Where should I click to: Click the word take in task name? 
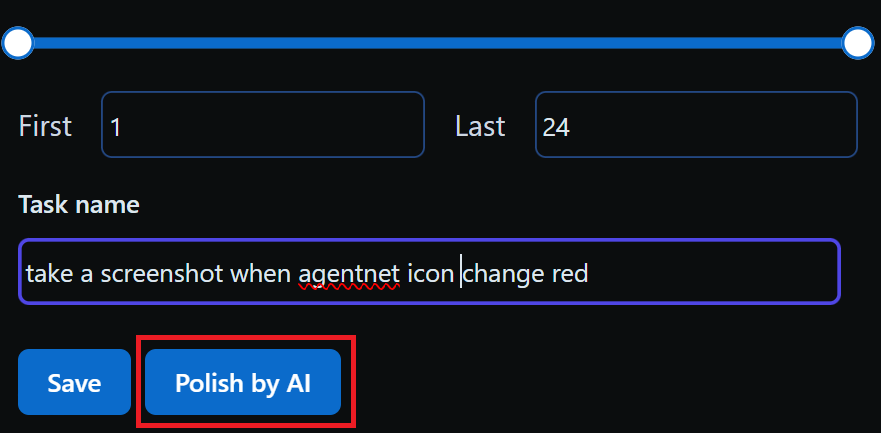coord(45,271)
